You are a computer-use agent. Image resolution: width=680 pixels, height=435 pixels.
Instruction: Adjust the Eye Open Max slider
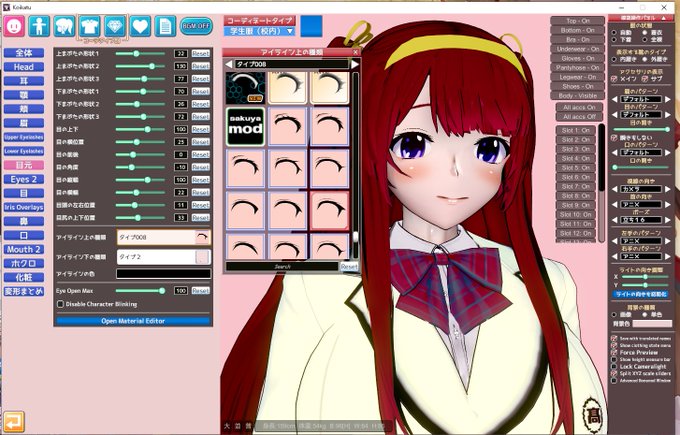click(140, 291)
